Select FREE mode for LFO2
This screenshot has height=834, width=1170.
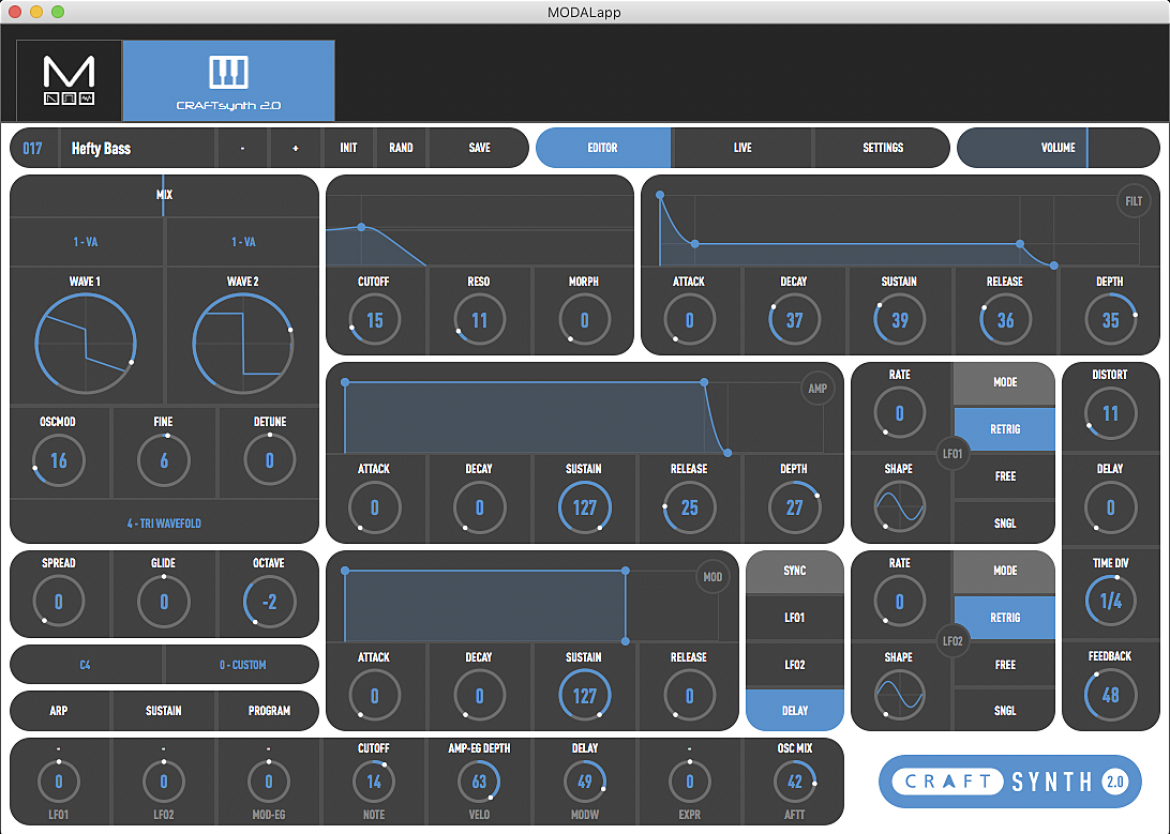click(x=1004, y=664)
